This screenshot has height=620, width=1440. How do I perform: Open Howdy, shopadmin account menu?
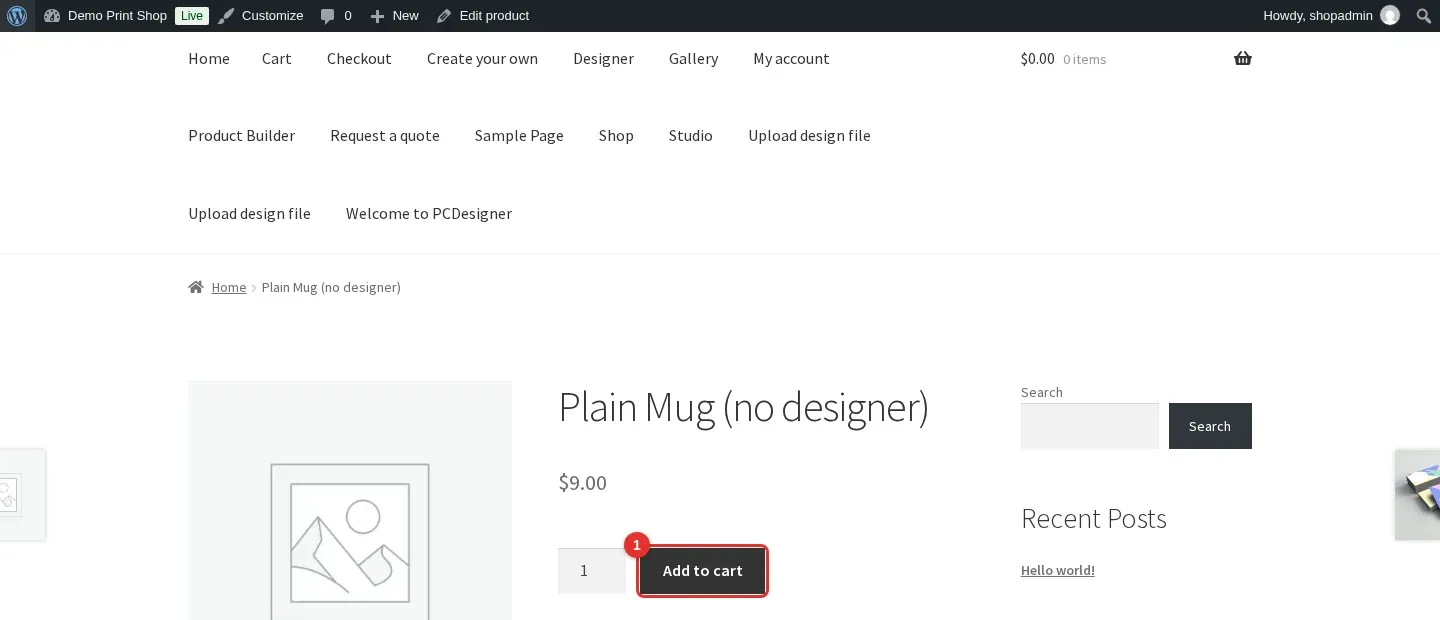(1331, 15)
